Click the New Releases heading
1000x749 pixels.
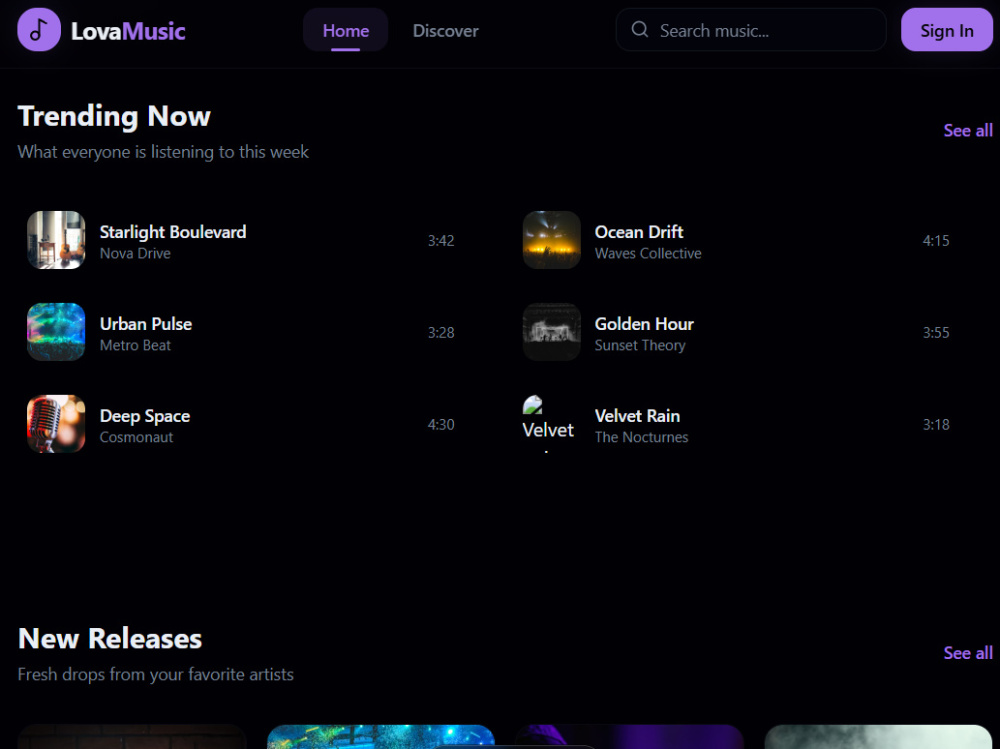pyautogui.click(x=110, y=639)
